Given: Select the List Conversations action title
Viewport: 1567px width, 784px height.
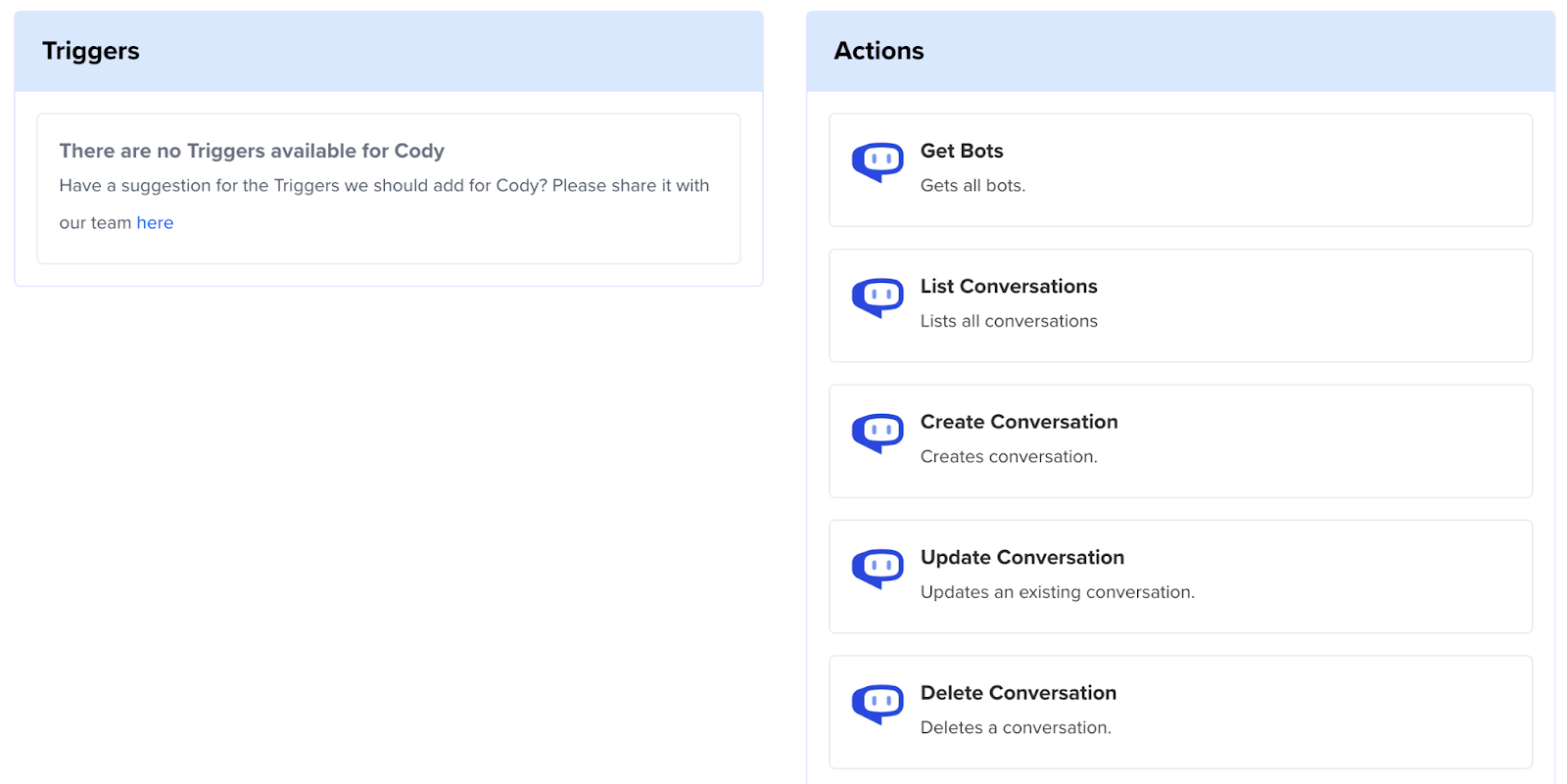Looking at the screenshot, I should [1009, 287].
